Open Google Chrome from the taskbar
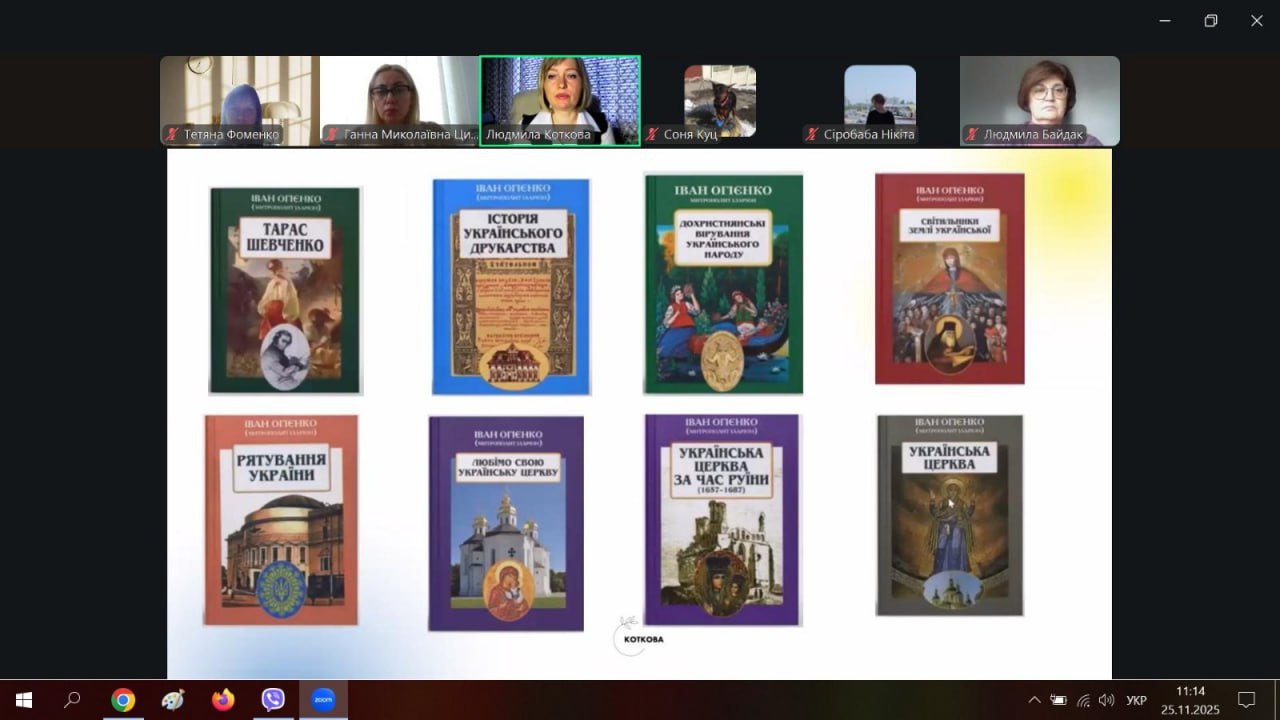The image size is (1280, 720). pos(123,700)
